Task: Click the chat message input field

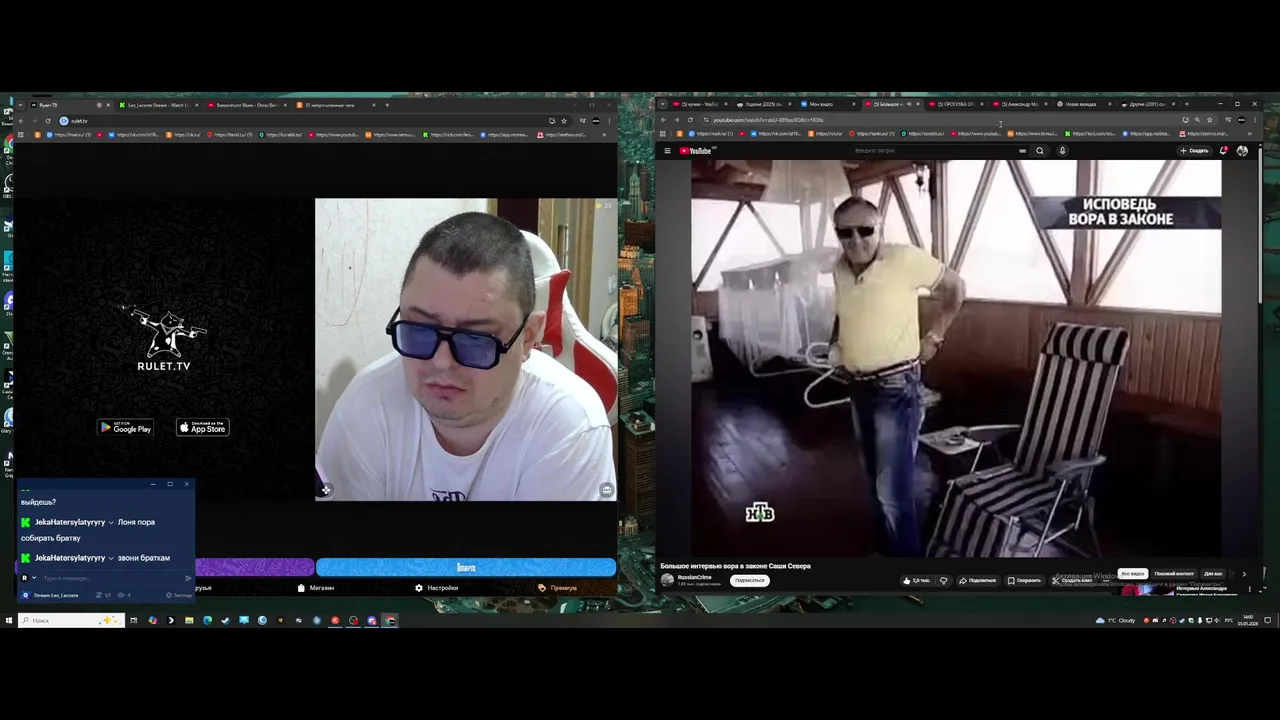Action: (x=110, y=578)
